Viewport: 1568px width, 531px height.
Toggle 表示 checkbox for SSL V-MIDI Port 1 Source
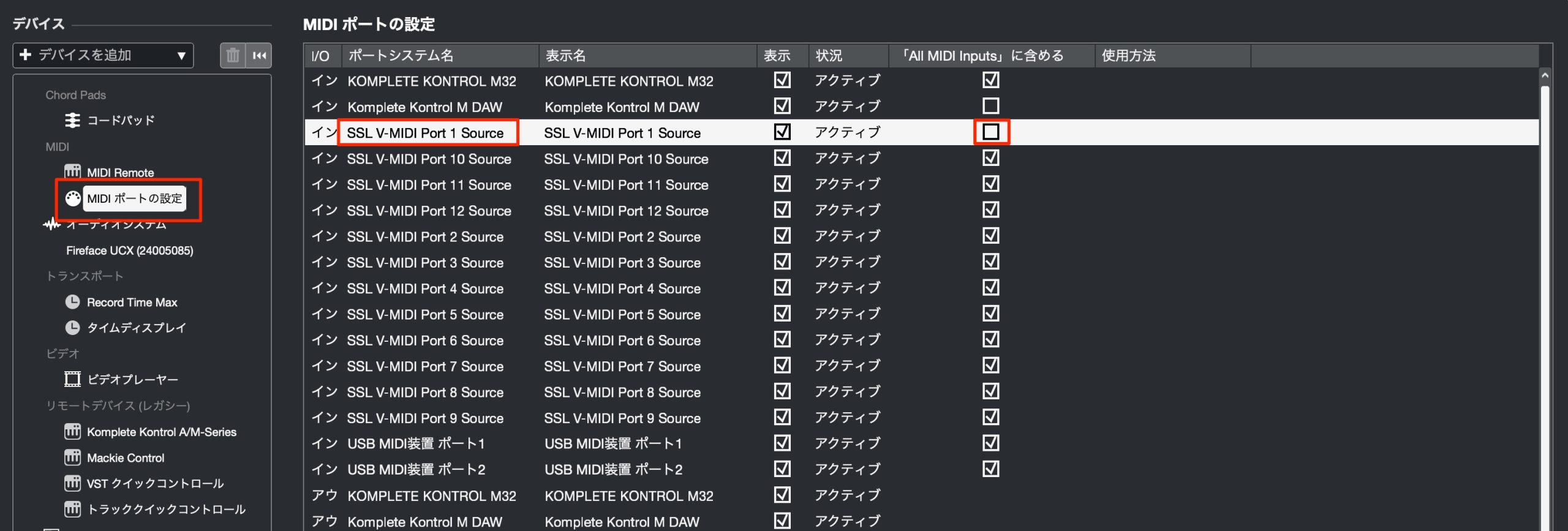tap(782, 132)
